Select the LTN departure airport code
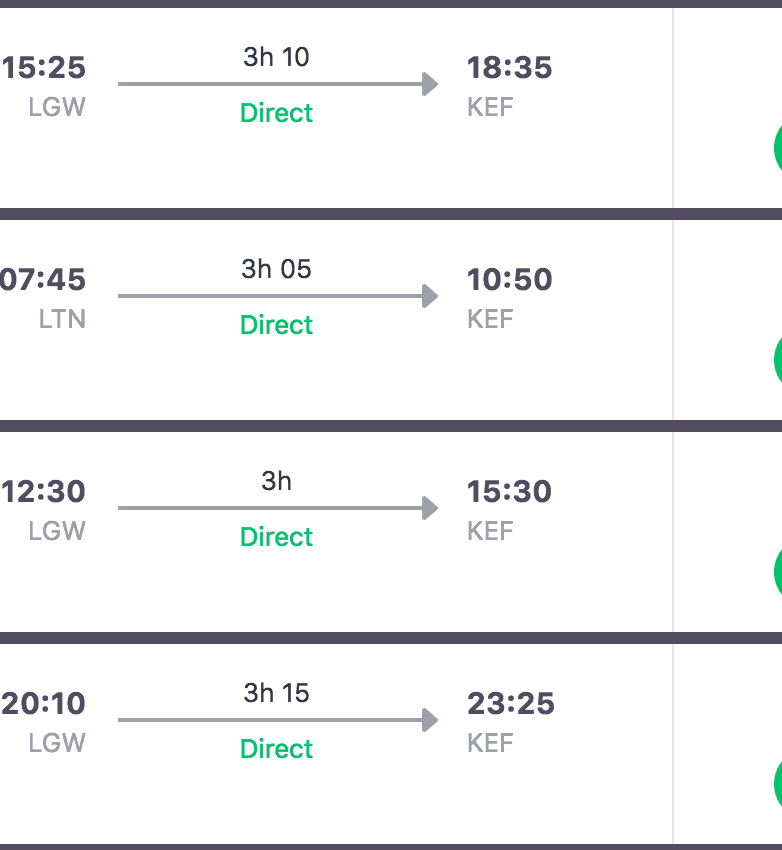 62,319
